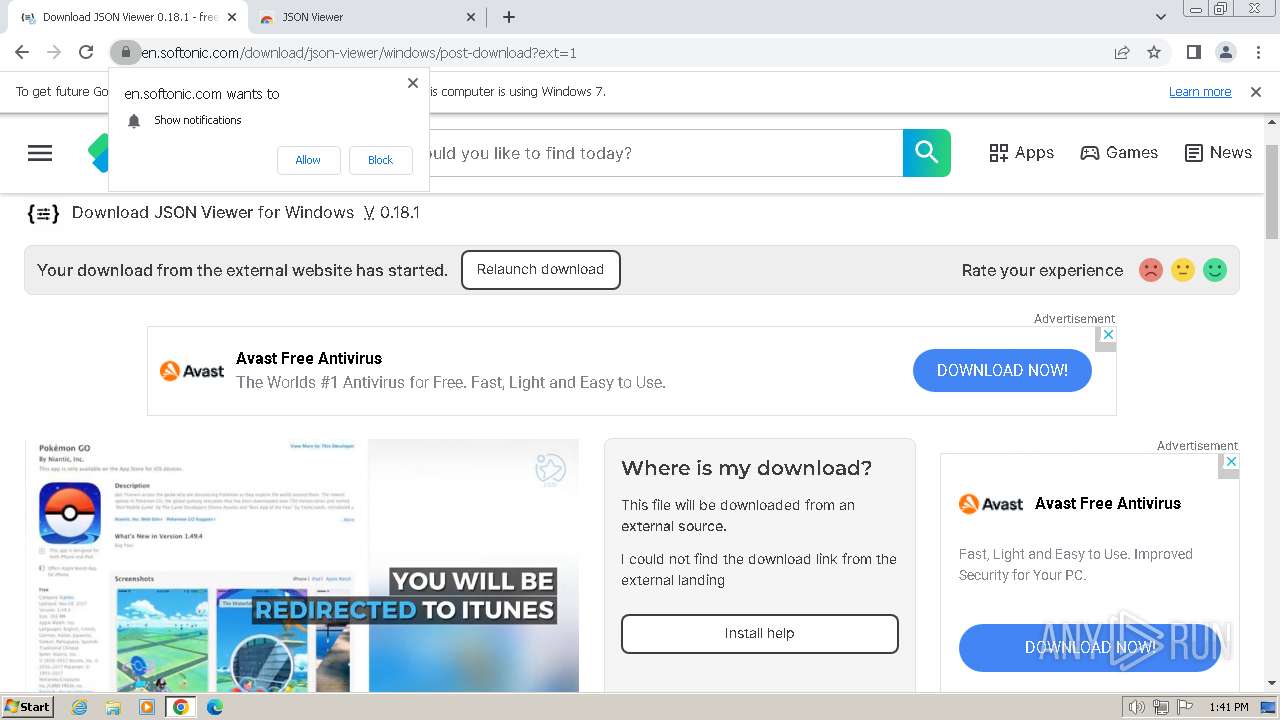Click the Chrome taskbar icon
The image size is (1280, 720).
180,707
